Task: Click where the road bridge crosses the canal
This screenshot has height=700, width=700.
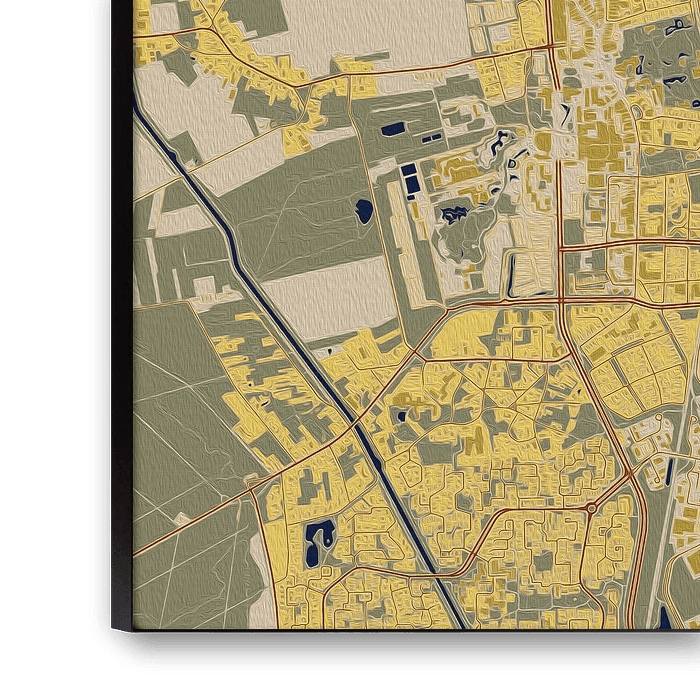Action: (357, 425)
